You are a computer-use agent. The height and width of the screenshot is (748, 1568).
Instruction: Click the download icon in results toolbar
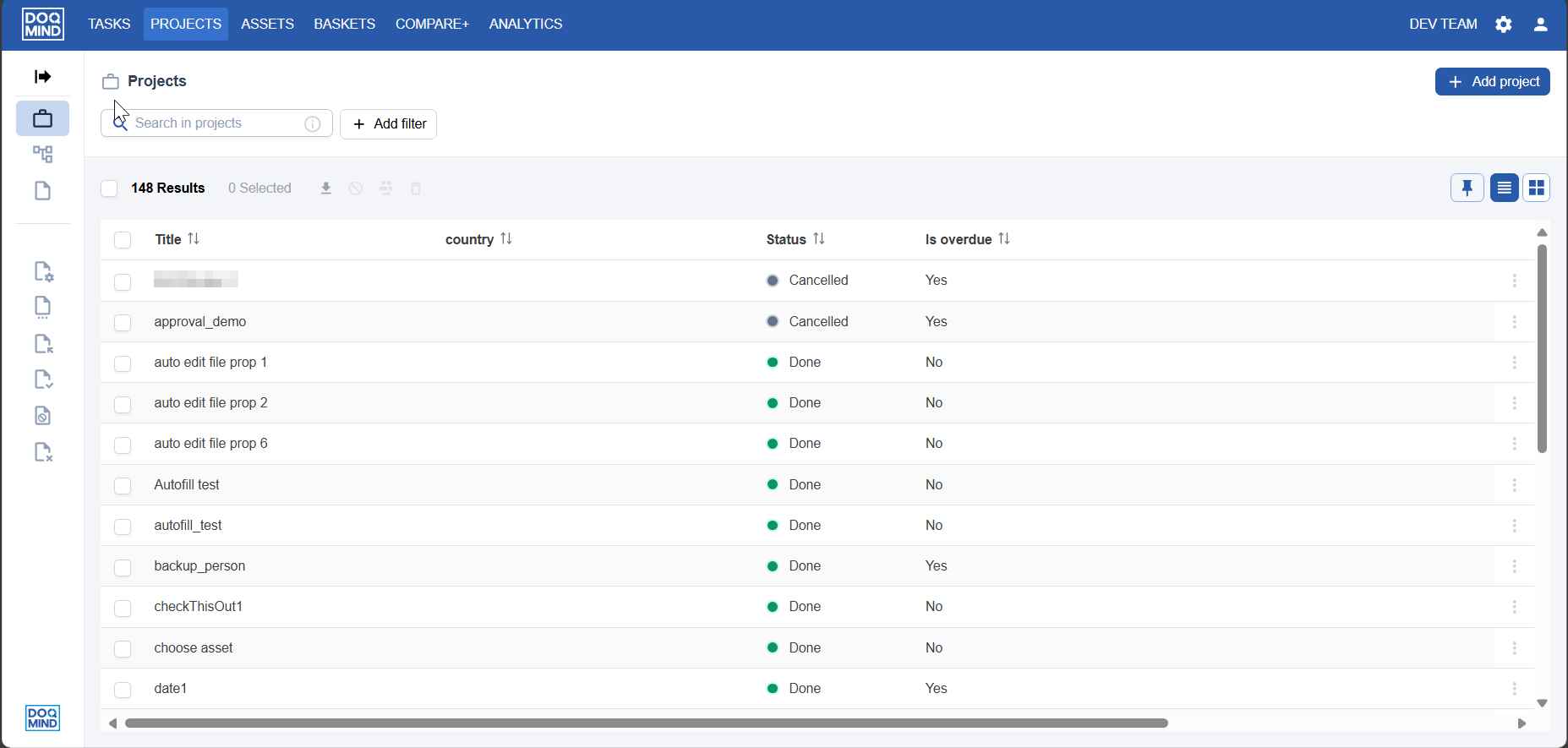coord(325,188)
